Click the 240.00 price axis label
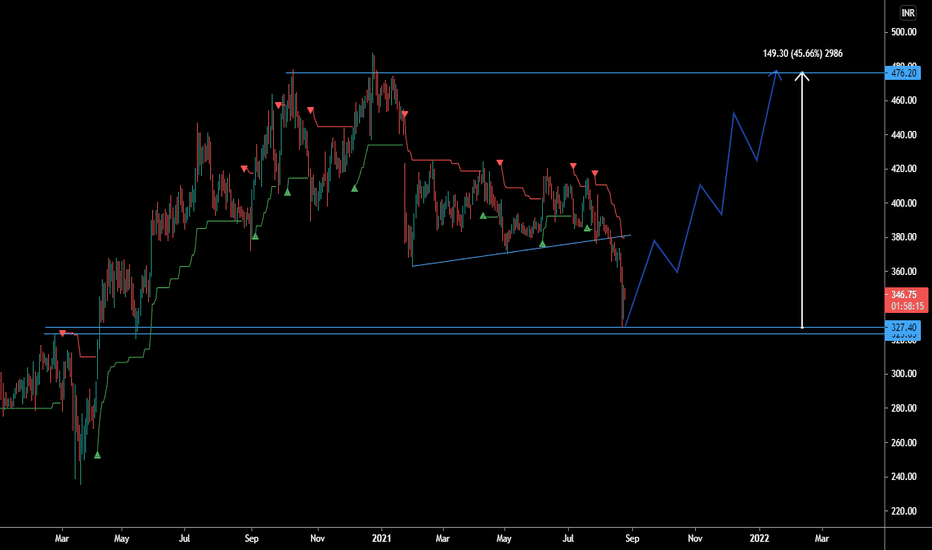Viewport: 932px width, 550px height. [903, 477]
